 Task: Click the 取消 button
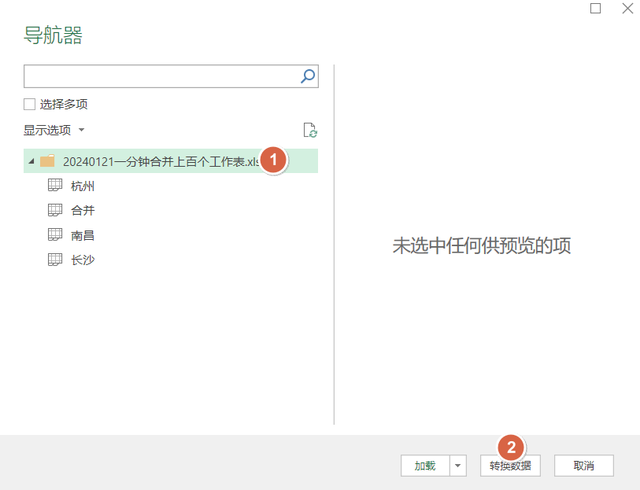(584, 466)
